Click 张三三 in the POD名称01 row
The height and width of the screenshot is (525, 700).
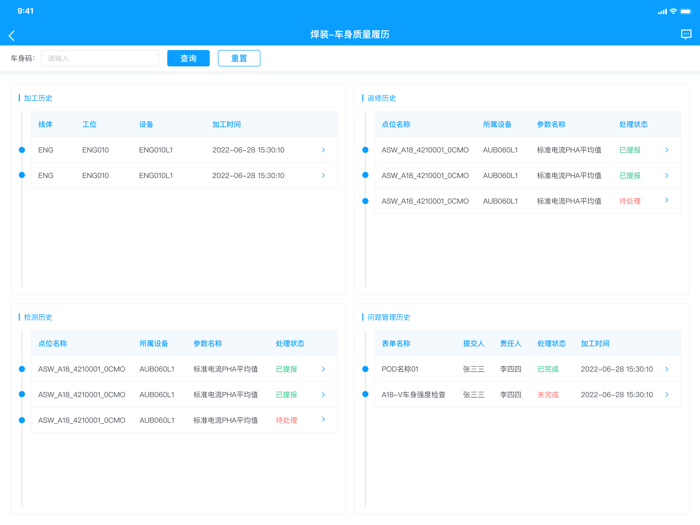[474, 369]
